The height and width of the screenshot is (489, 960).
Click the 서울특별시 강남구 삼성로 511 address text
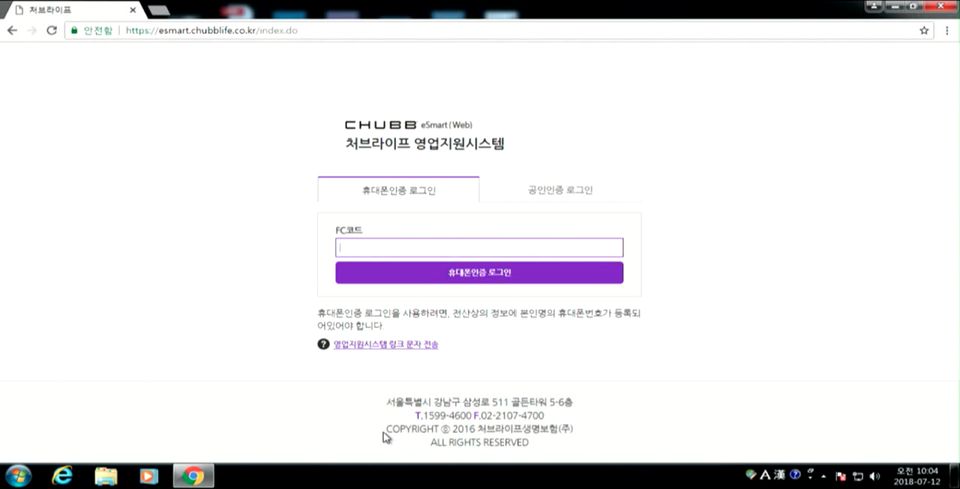point(479,402)
